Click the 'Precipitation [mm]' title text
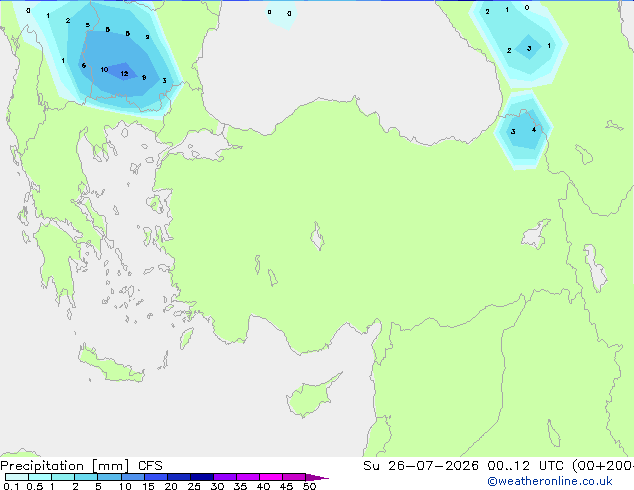Viewport: 634px width, 490px height. (x=65, y=466)
